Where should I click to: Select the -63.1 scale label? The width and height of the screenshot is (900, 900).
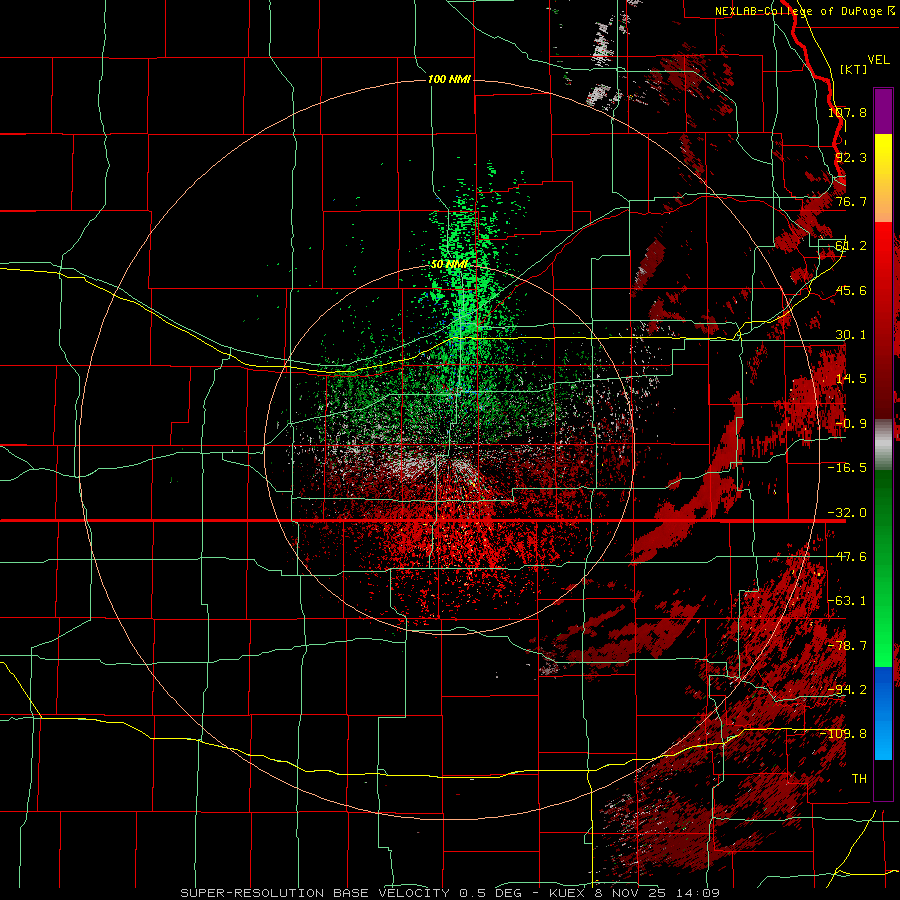click(x=847, y=601)
